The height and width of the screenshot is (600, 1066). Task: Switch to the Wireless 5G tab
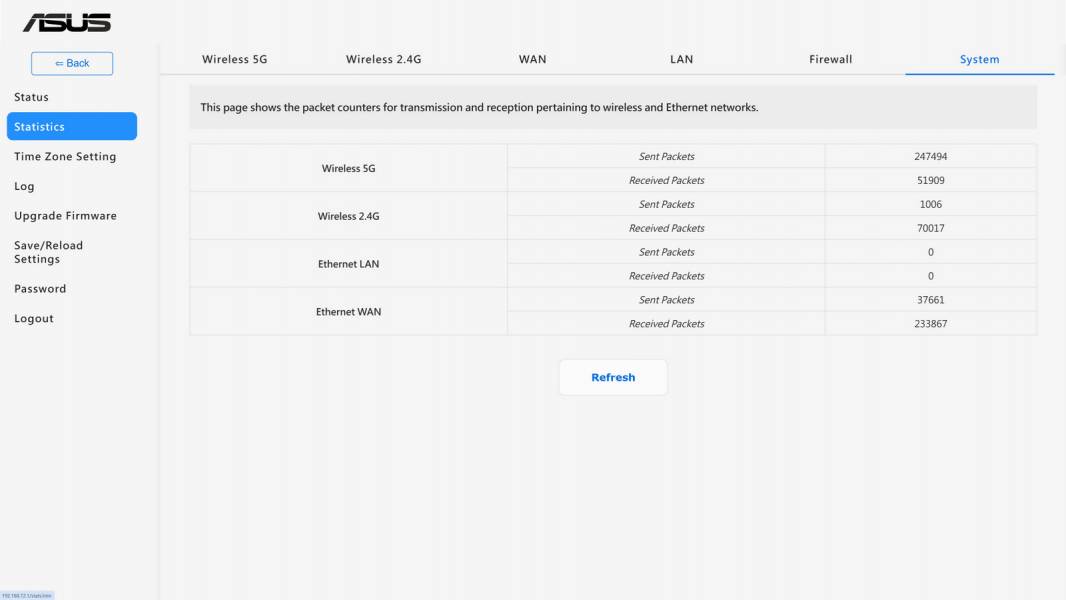pos(235,59)
